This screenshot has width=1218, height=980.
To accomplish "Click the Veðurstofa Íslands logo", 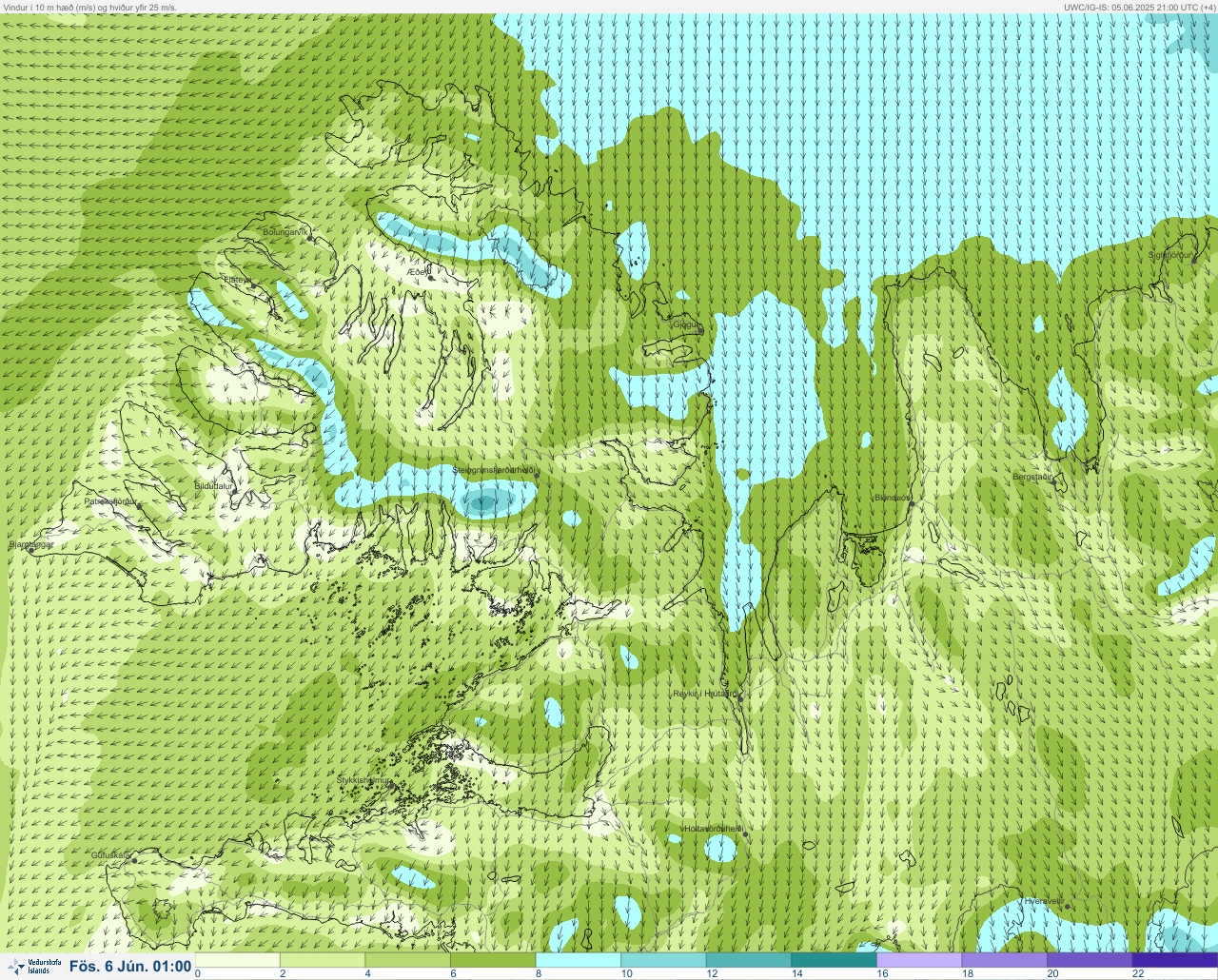I will (33, 967).
